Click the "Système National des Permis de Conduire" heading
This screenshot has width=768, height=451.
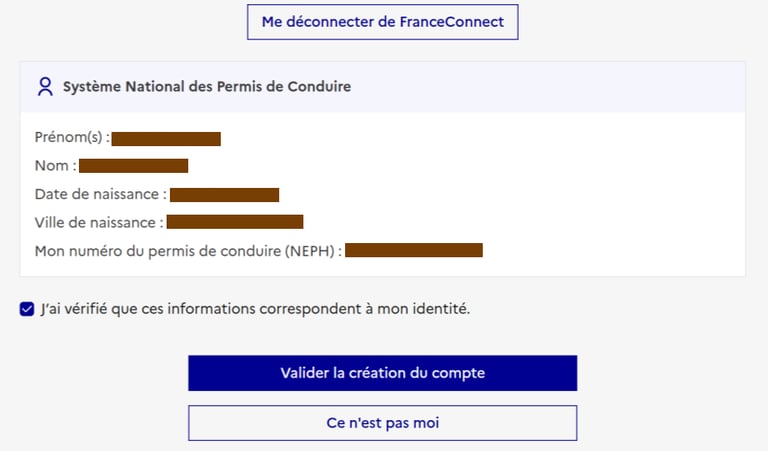[x=206, y=87]
